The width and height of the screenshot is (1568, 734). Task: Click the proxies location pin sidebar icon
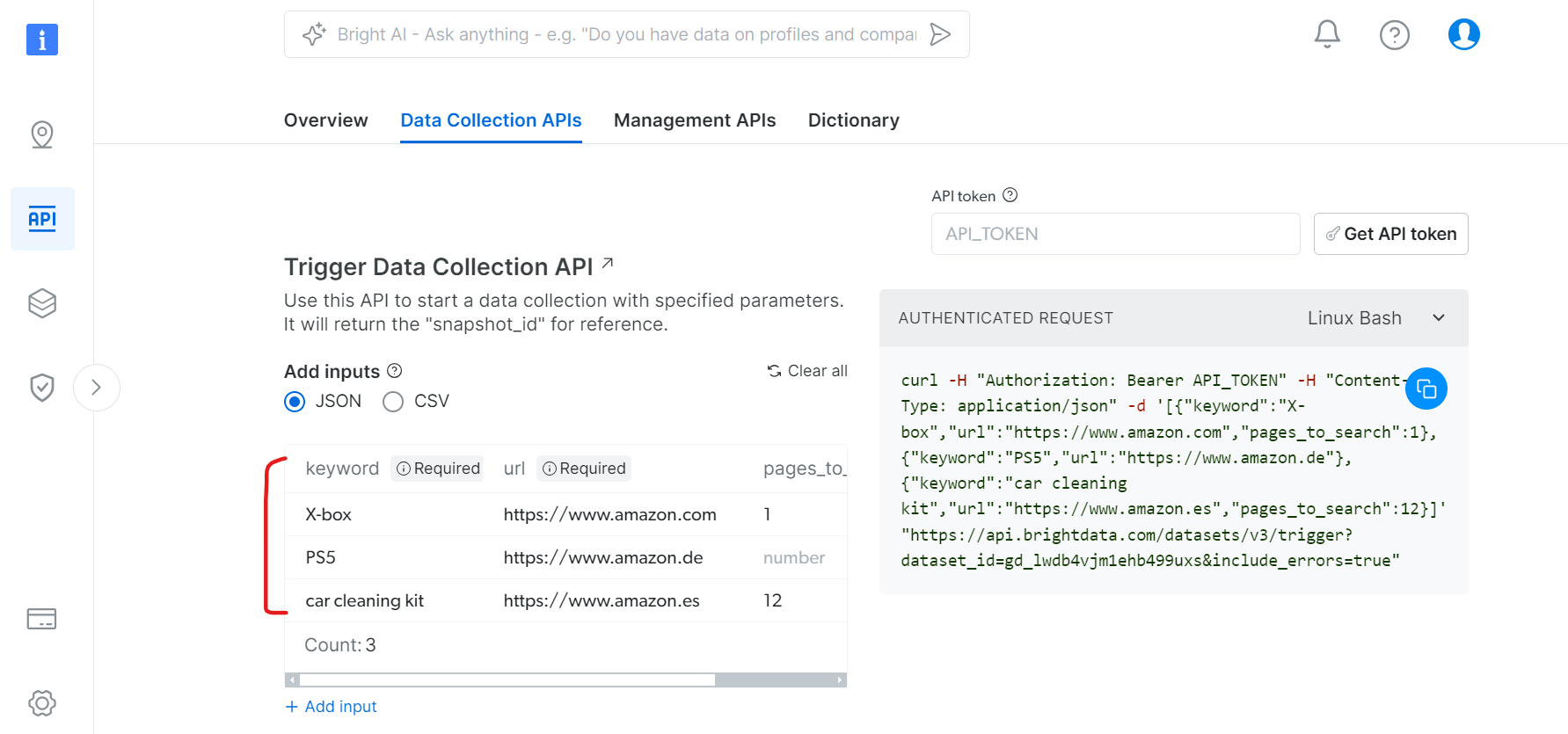[x=42, y=134]
